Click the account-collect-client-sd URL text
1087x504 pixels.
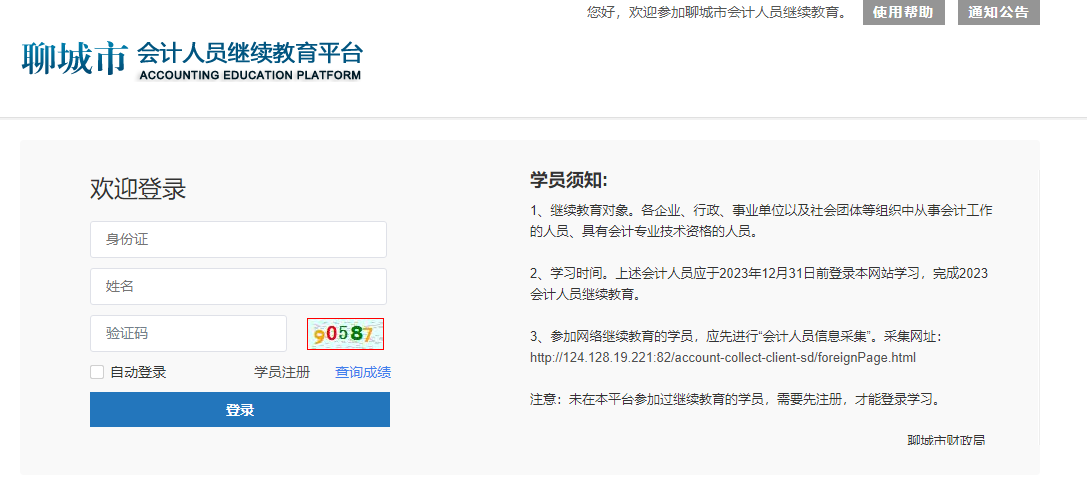coord(722,357)
